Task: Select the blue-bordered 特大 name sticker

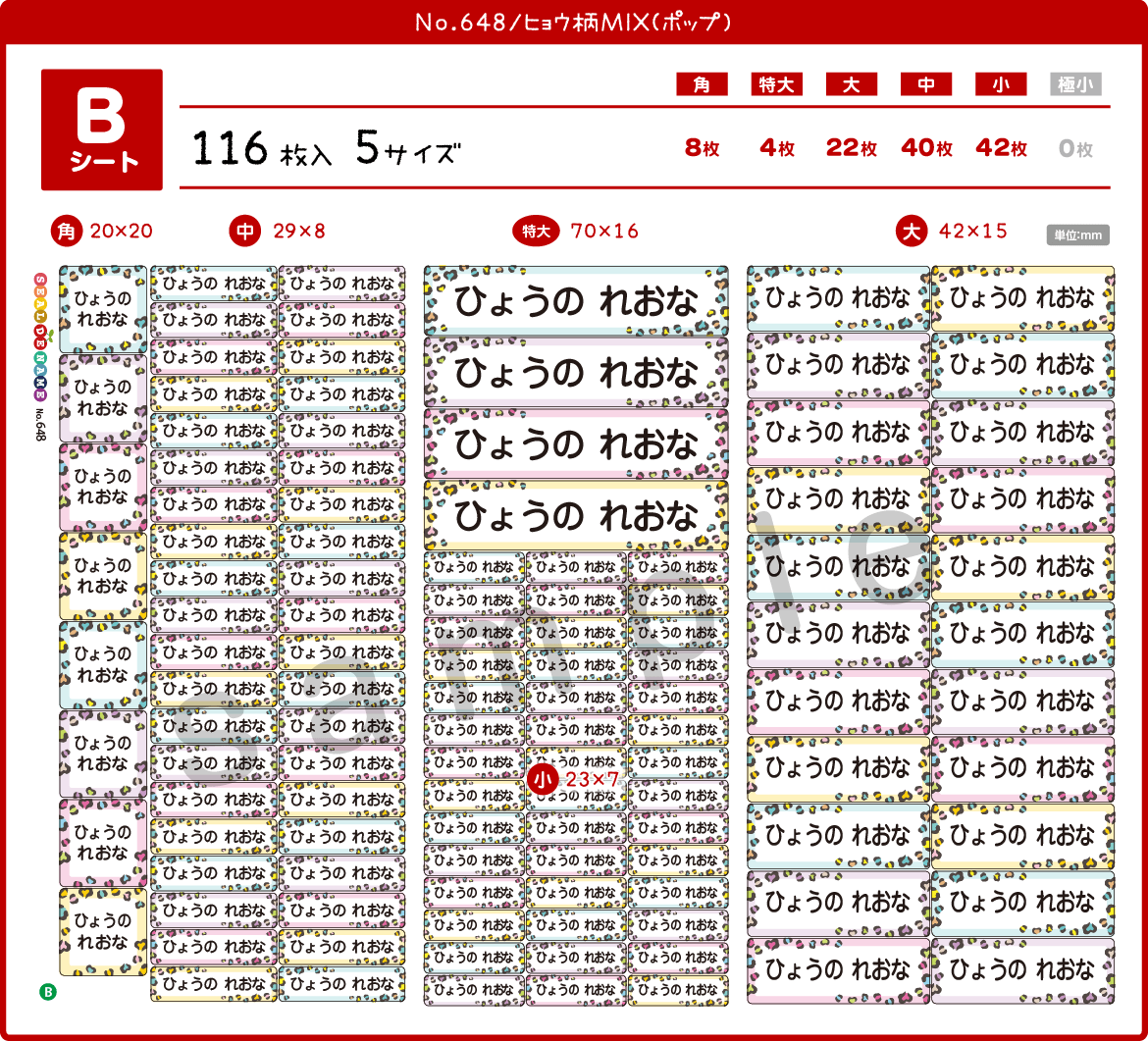Action: [x=576, y=301]
